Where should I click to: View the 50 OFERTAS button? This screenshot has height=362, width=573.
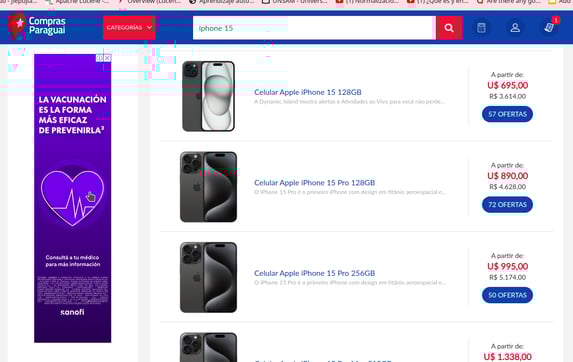(x=507, y=295)
